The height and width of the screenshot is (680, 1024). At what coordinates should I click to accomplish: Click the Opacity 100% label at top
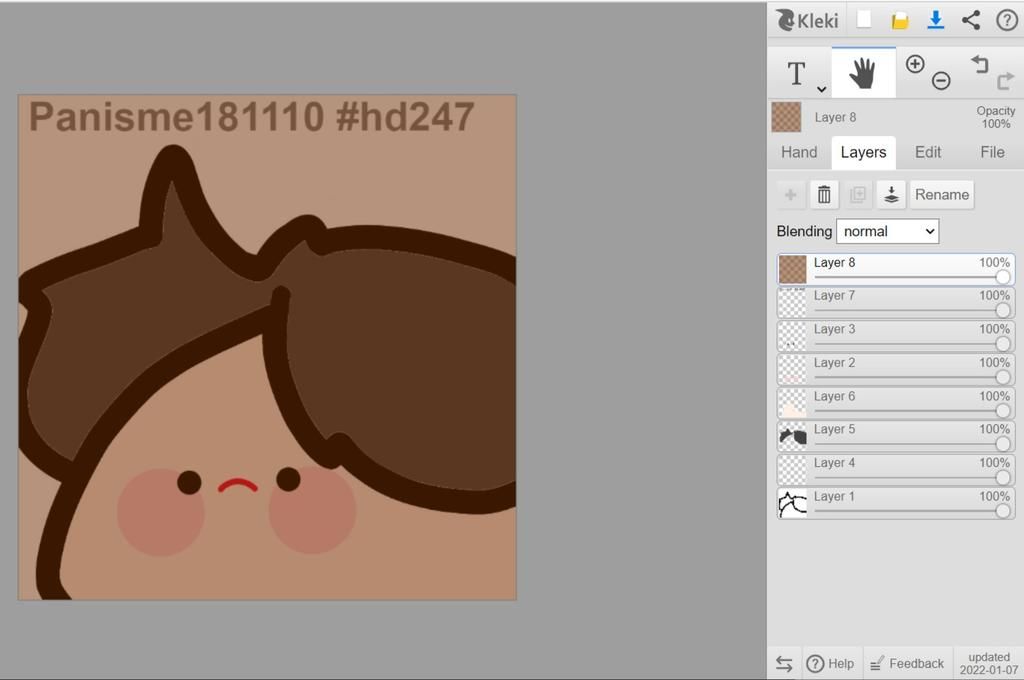[995, 117]
